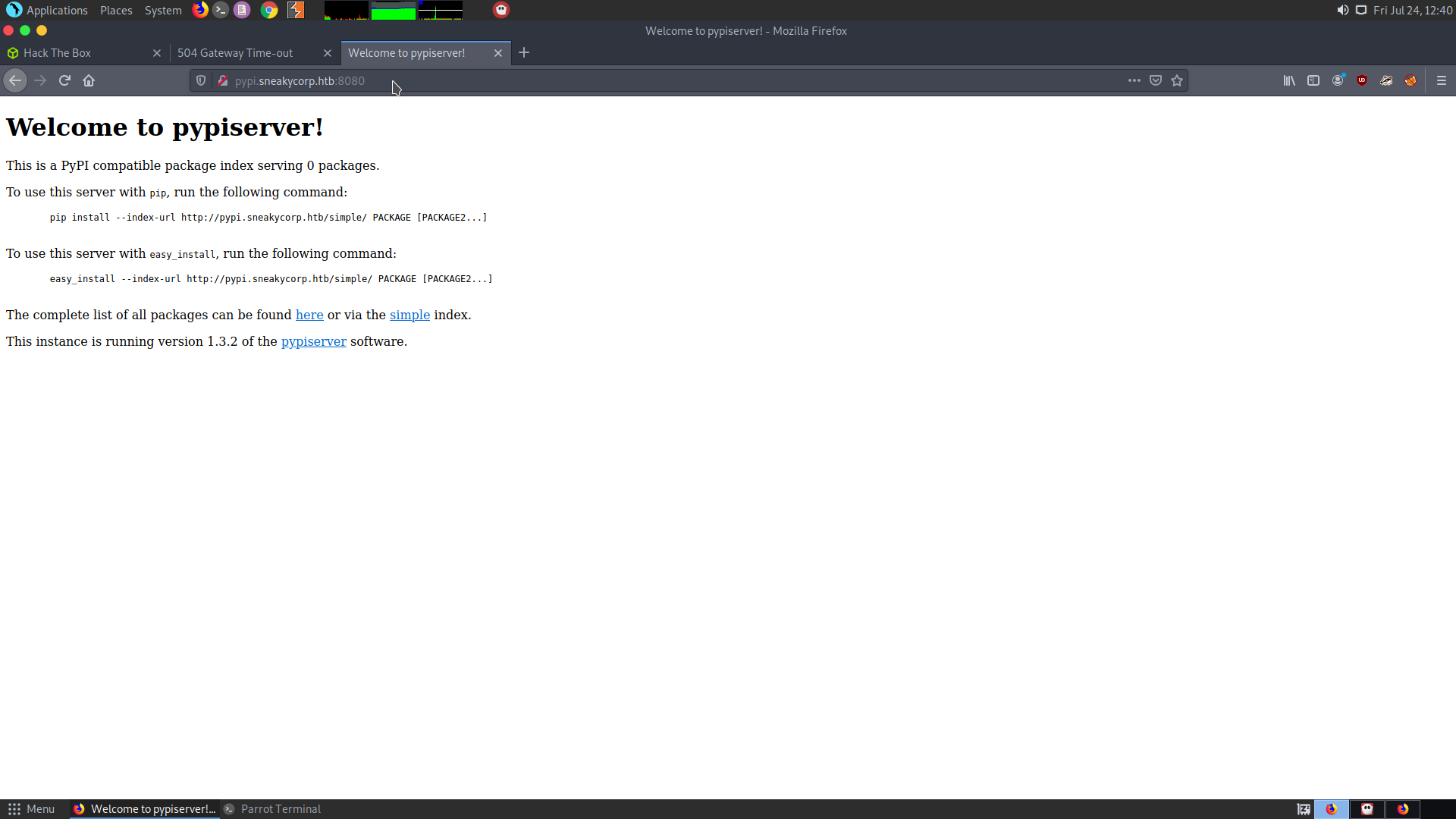Save page to Pocket
Screen dimensions: 1456x819
[x=1155, y=80]
